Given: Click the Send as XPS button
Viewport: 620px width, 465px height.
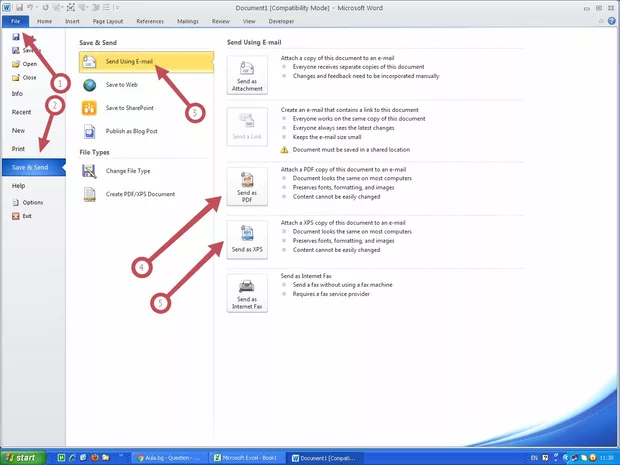Looking at the screenshot, I should pos(247,240).
